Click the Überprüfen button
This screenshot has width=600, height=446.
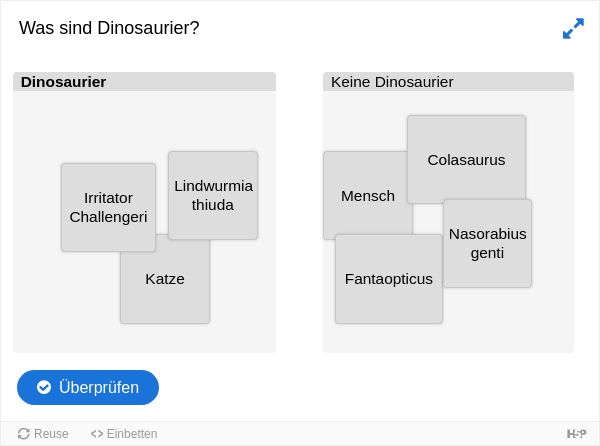88,387
